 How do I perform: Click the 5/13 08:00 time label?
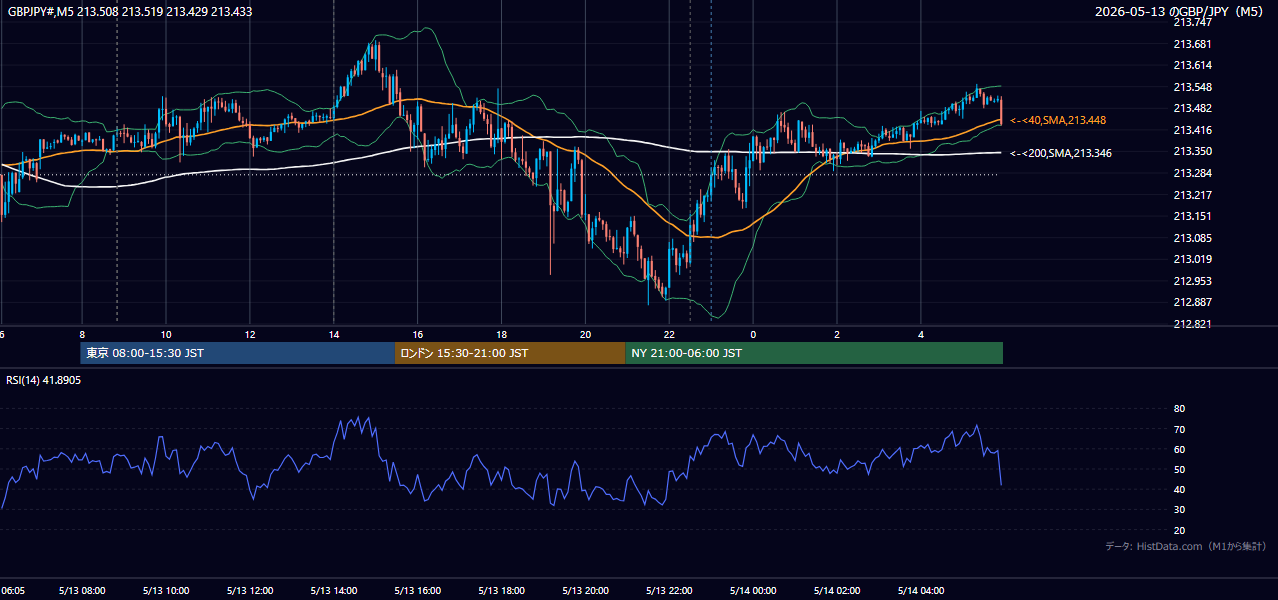coord(83,591)
